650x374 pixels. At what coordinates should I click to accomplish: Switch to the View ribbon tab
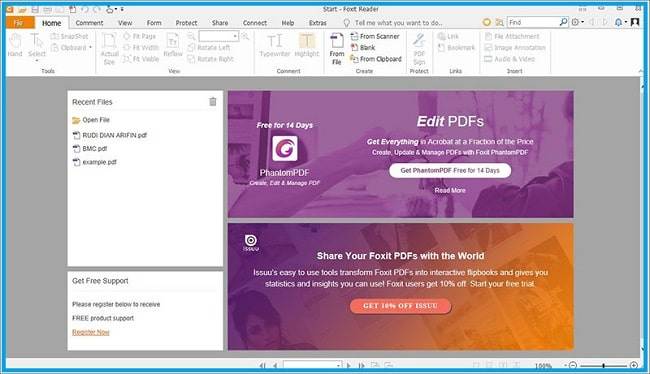tap(125, 23)
